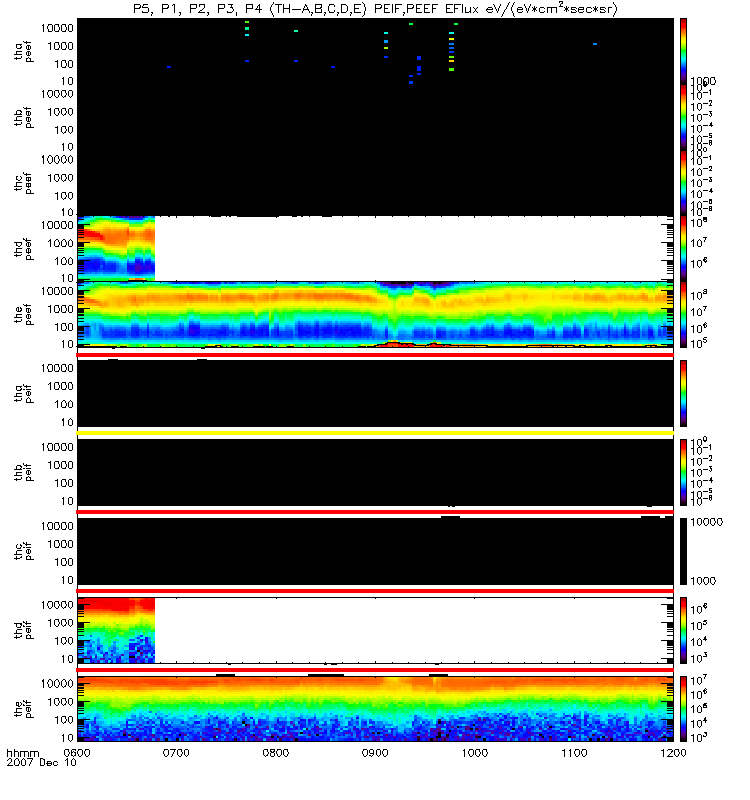Click the tha peef rainbow color bar
Image resolution: width=750 pixels, height=800 pixels.
pyautogui.click(x=684, y=51)
